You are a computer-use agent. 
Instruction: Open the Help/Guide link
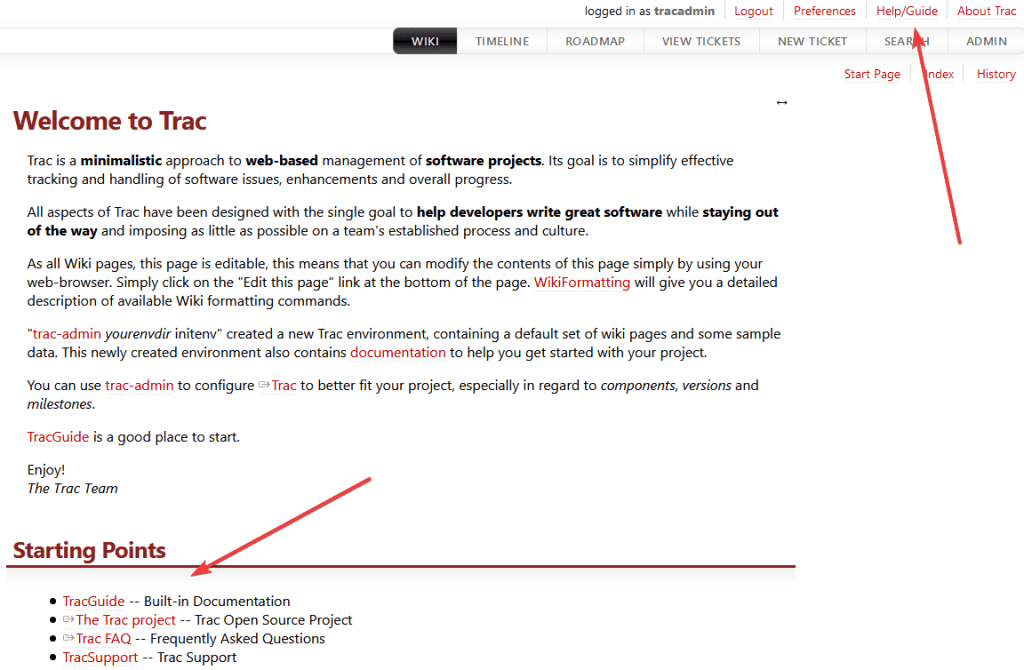coord(906,11)
